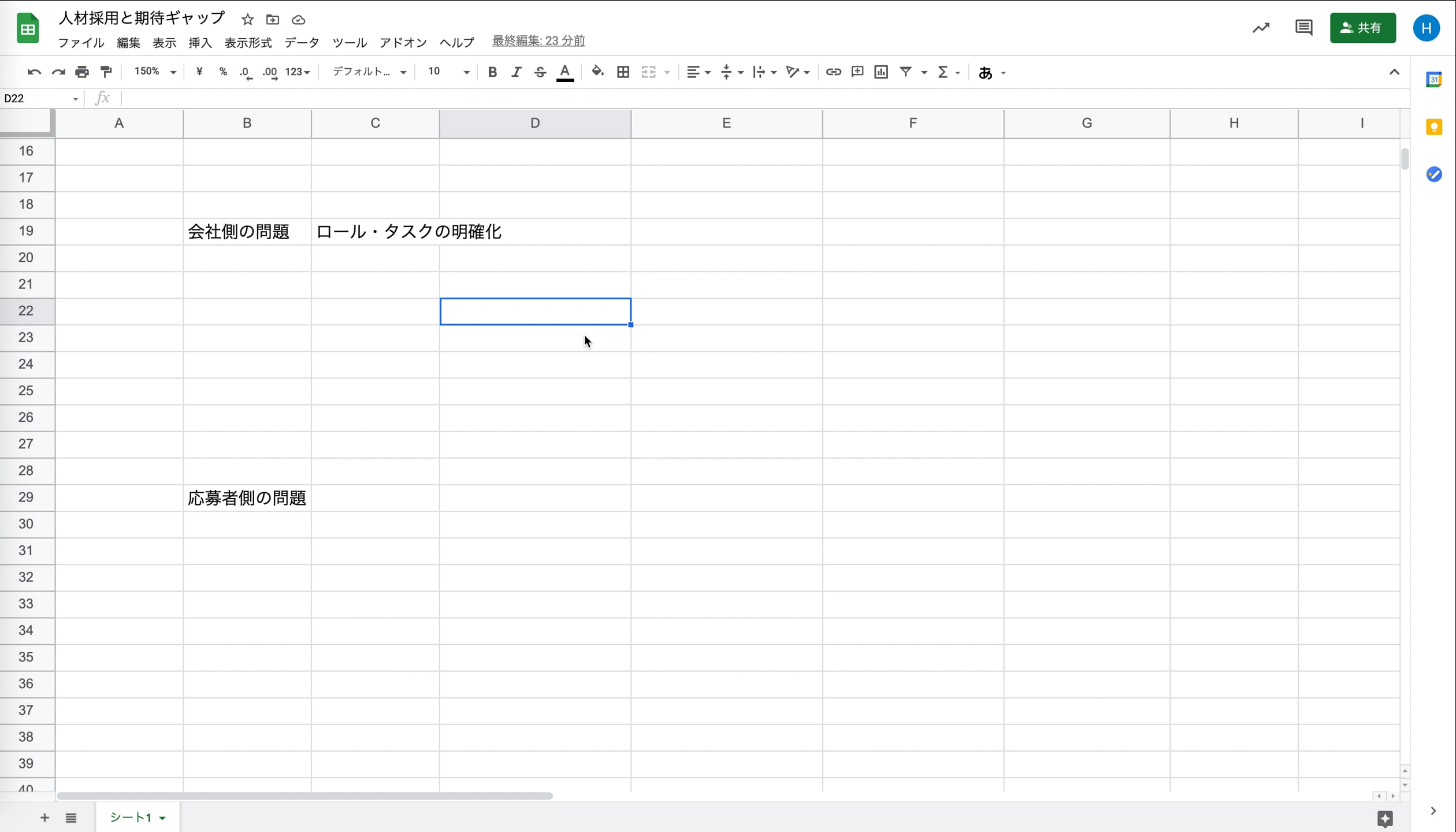
Task: Select the paint format tool
Action: pyautogui.click(x=106, y=72)
